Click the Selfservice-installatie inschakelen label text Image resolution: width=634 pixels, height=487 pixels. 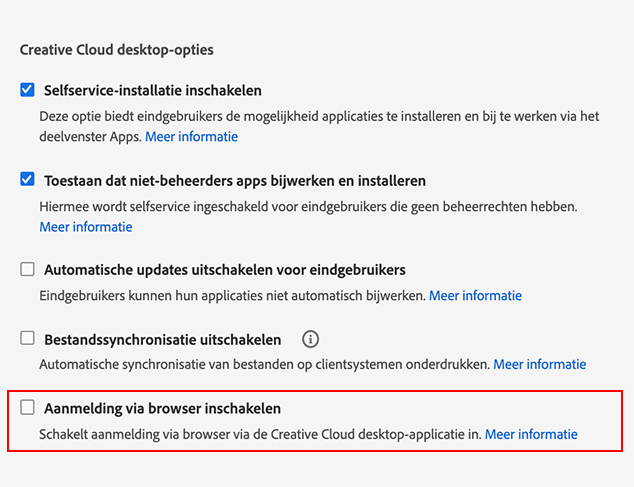[153, 90]
